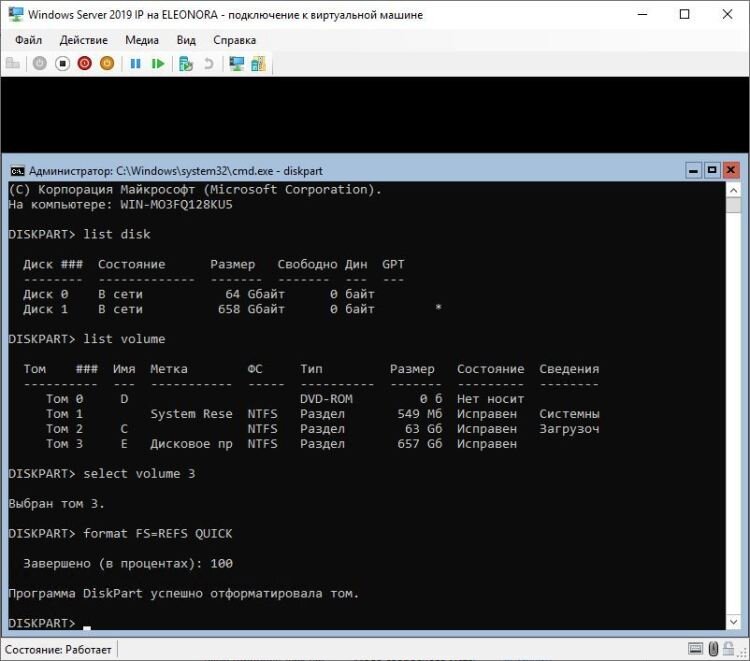Switch to enhanced session mode icon
The height and width of the screenshot is (661, 750).
pyautogui.click(x=236, y=63)
